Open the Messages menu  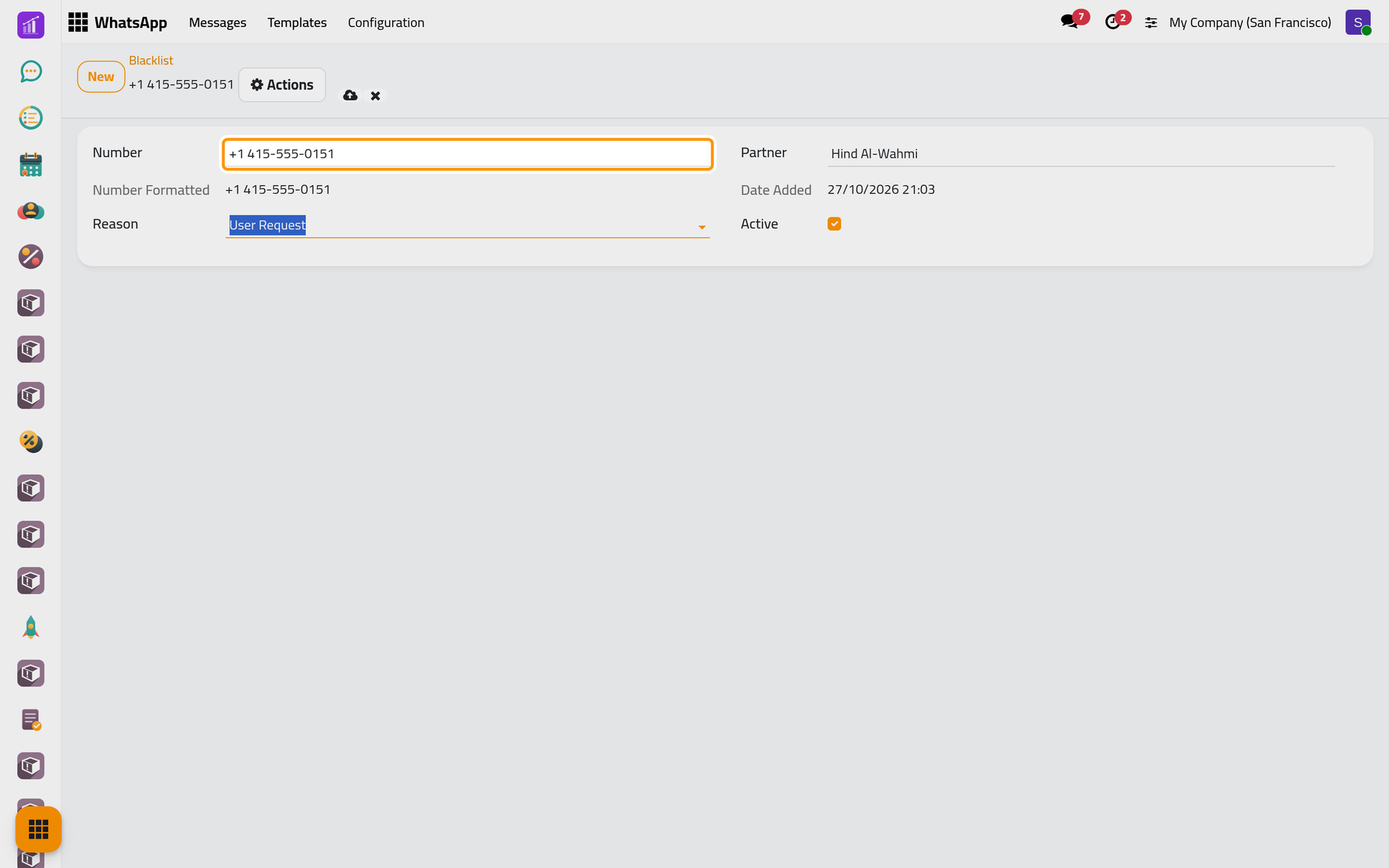(218, 22)
